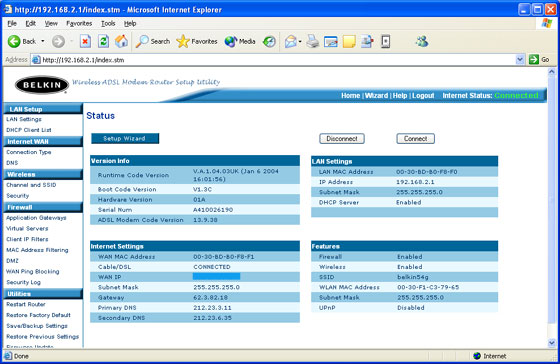Viewport: 560px width, 364px height.
Task: Click the page scrollbar up arrow
Action: [552, 72]
